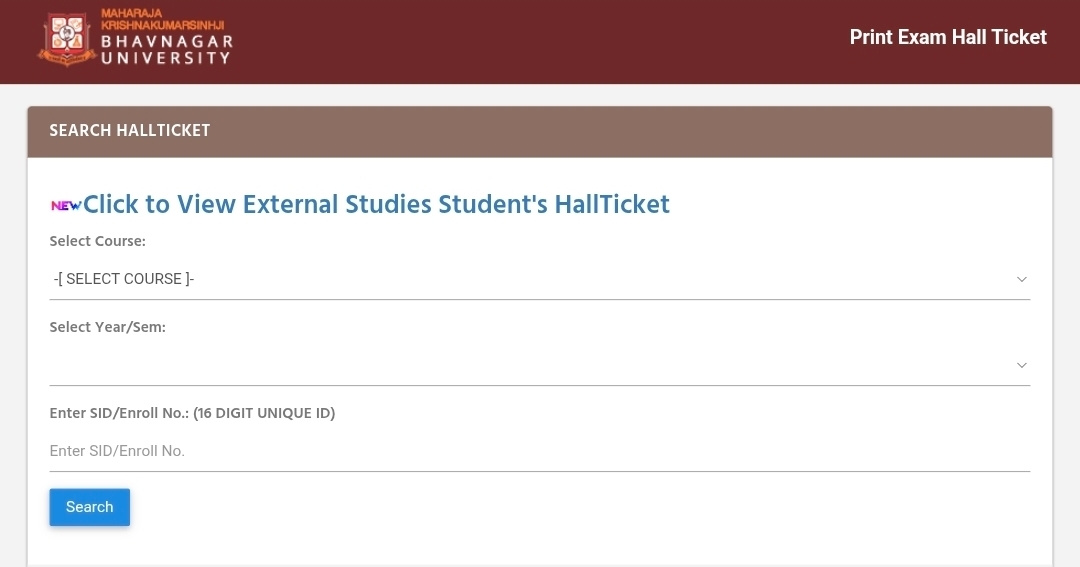The height and width of the screenshot is (567, 1080).
Task: Click the UNIVERSITY word beside the crest
Action: 166,58
